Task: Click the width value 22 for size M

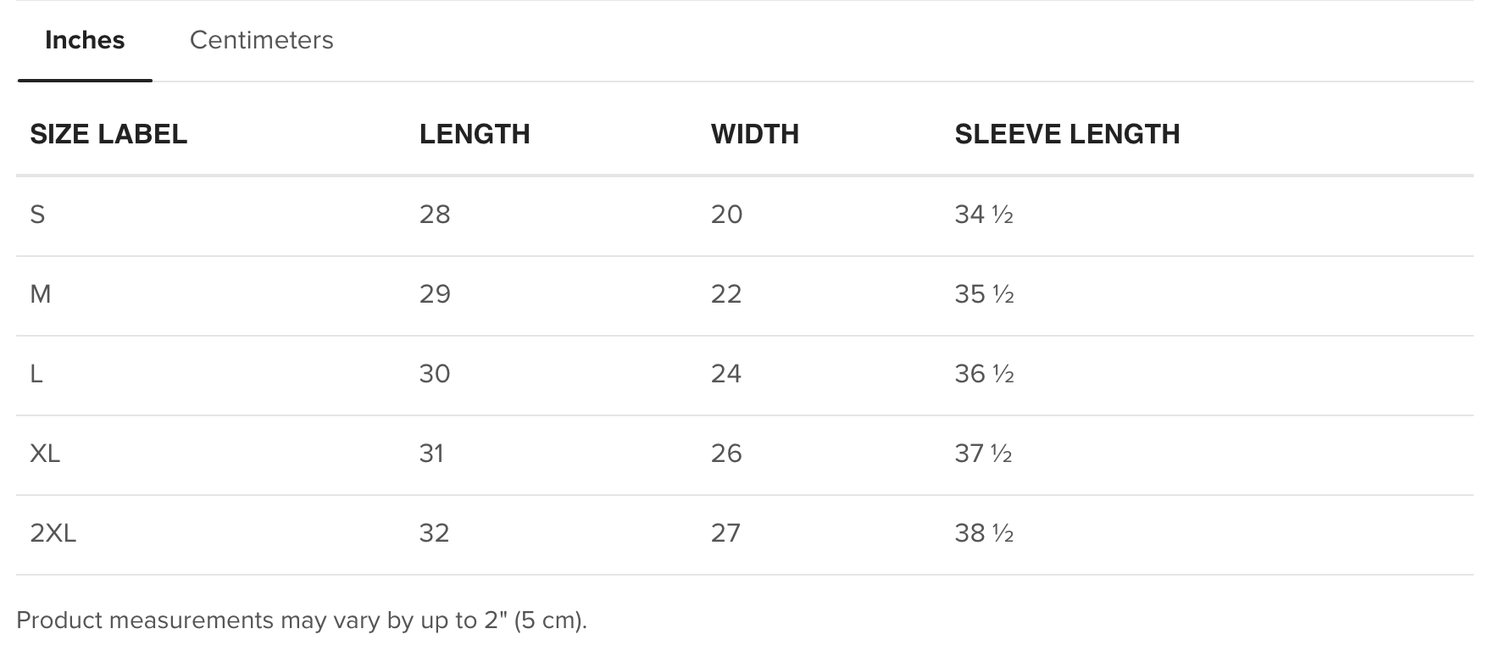Action: (x=727, y=294)
